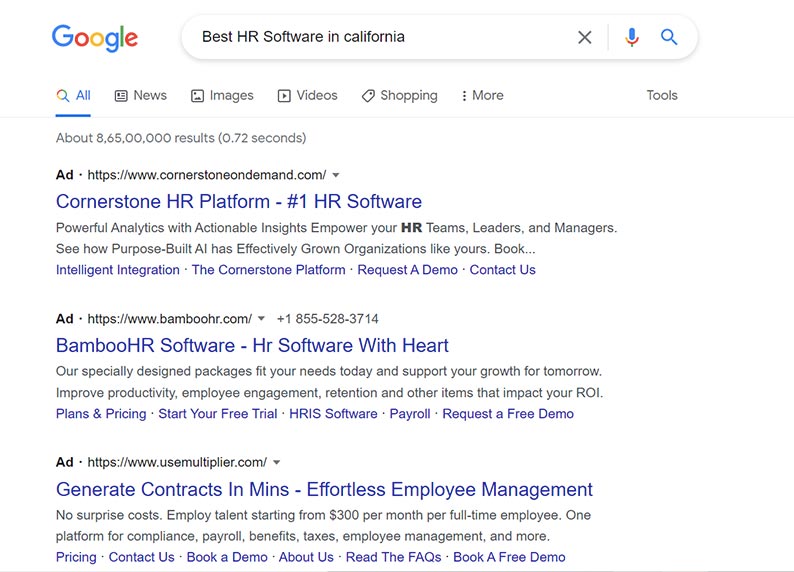
Task: Open Start Your Free Trial link
Action: (x=218, y=414)
